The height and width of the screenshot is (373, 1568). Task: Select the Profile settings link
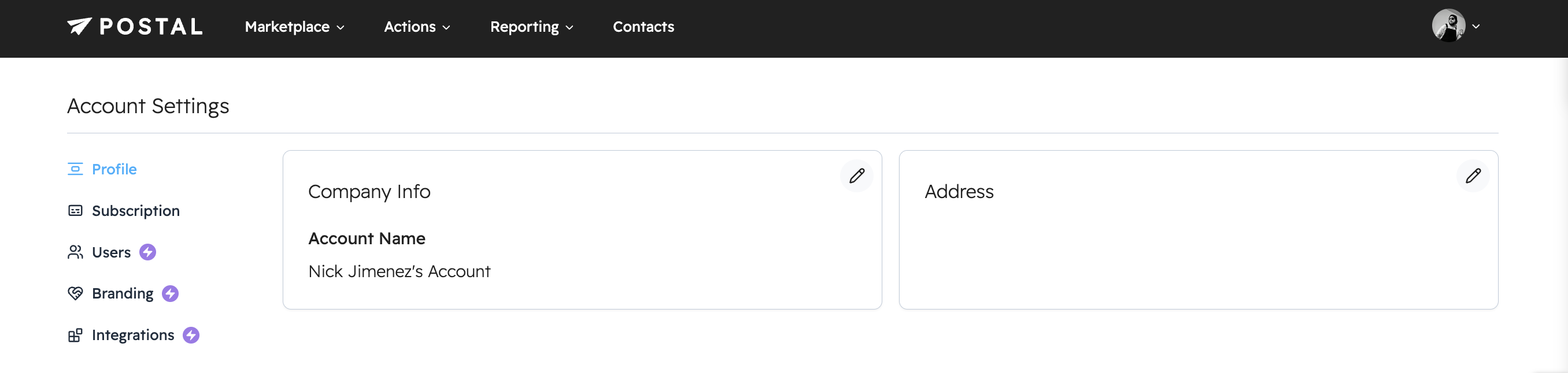[114, 169]
